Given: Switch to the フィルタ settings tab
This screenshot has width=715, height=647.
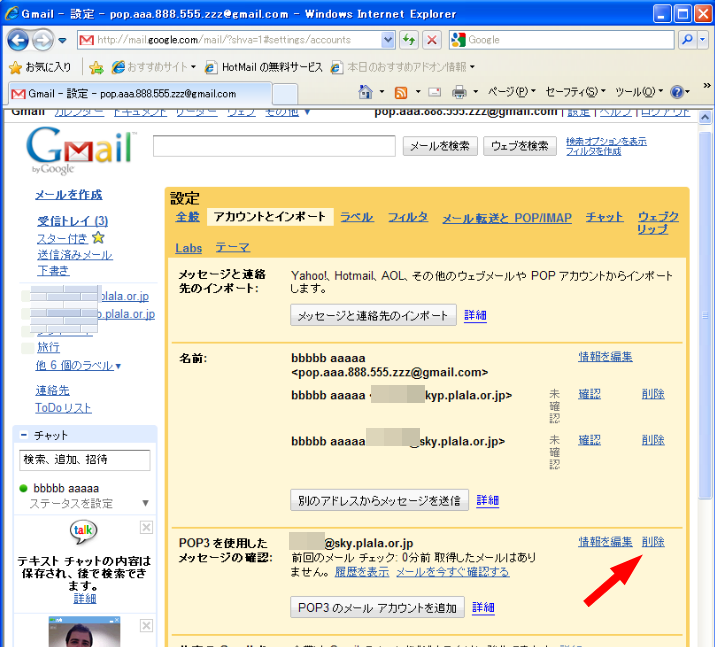Looking at the screenshot, I should (408, 217).
